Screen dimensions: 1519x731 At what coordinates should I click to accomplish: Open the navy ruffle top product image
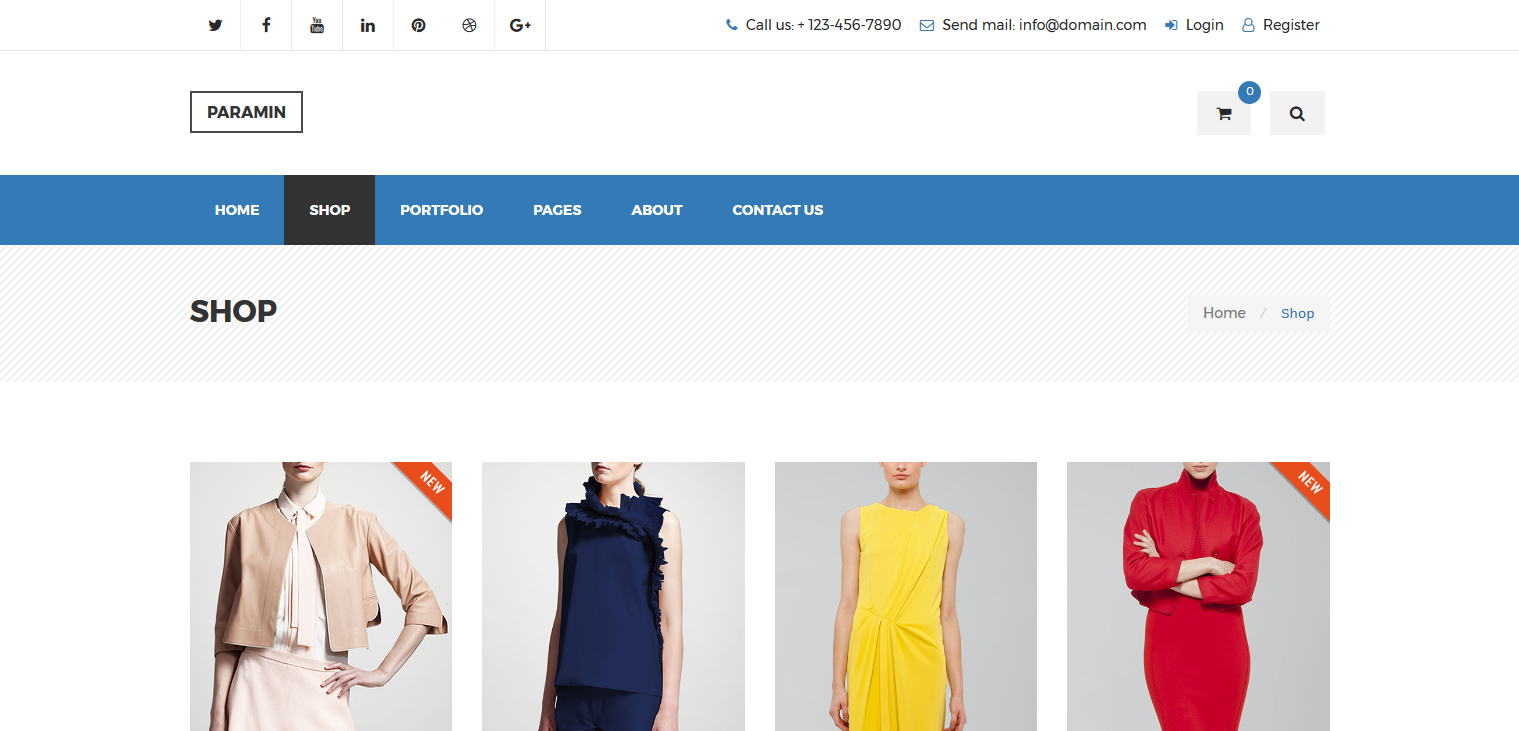click(613, 597)
